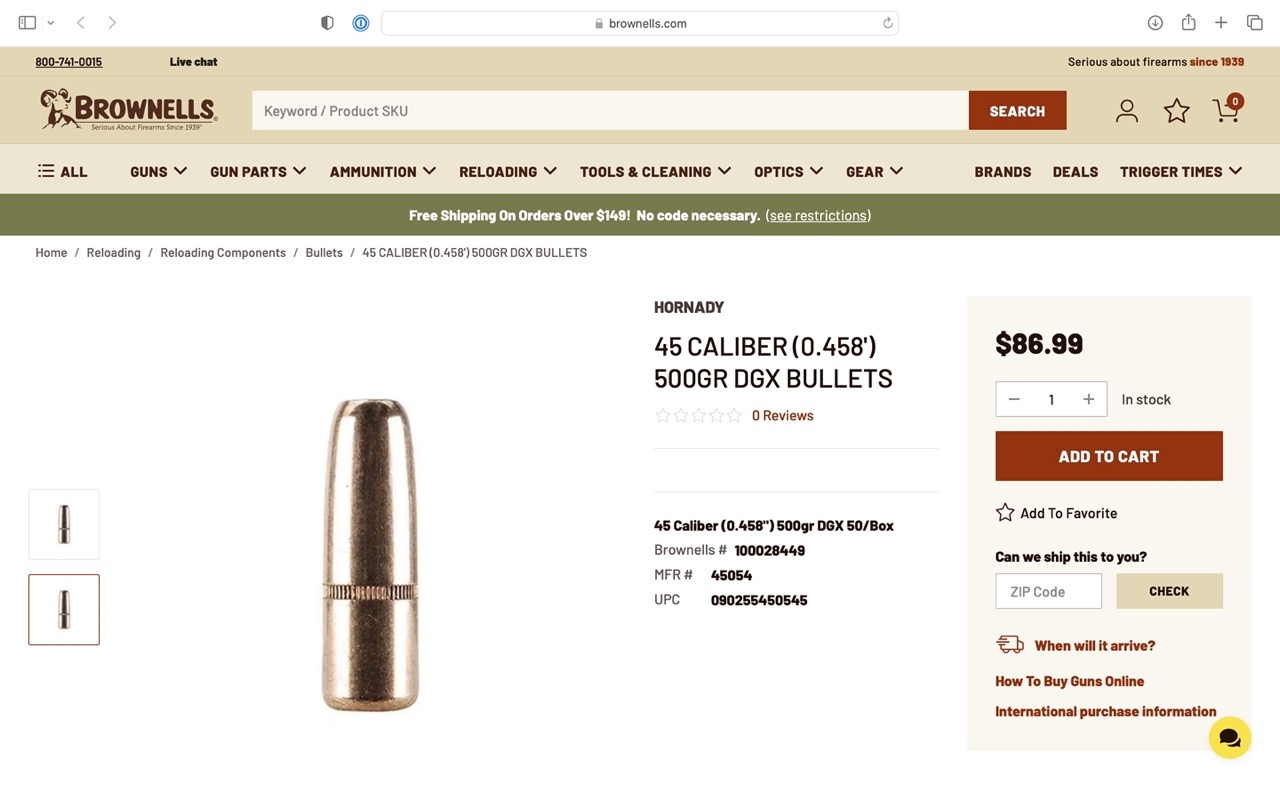Expand the AMMUNITION dropdown menu
This screenshot has height=800, width=1280.
tap(383, 171)
